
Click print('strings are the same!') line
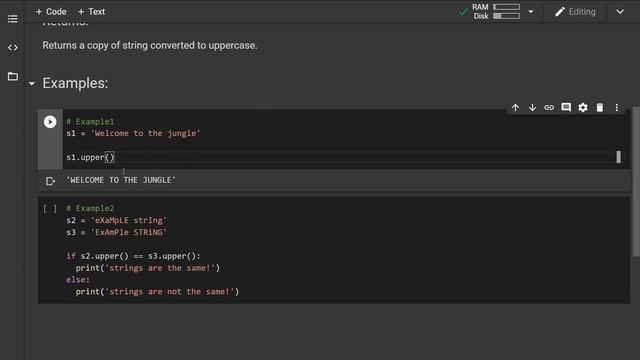[148, 268]
